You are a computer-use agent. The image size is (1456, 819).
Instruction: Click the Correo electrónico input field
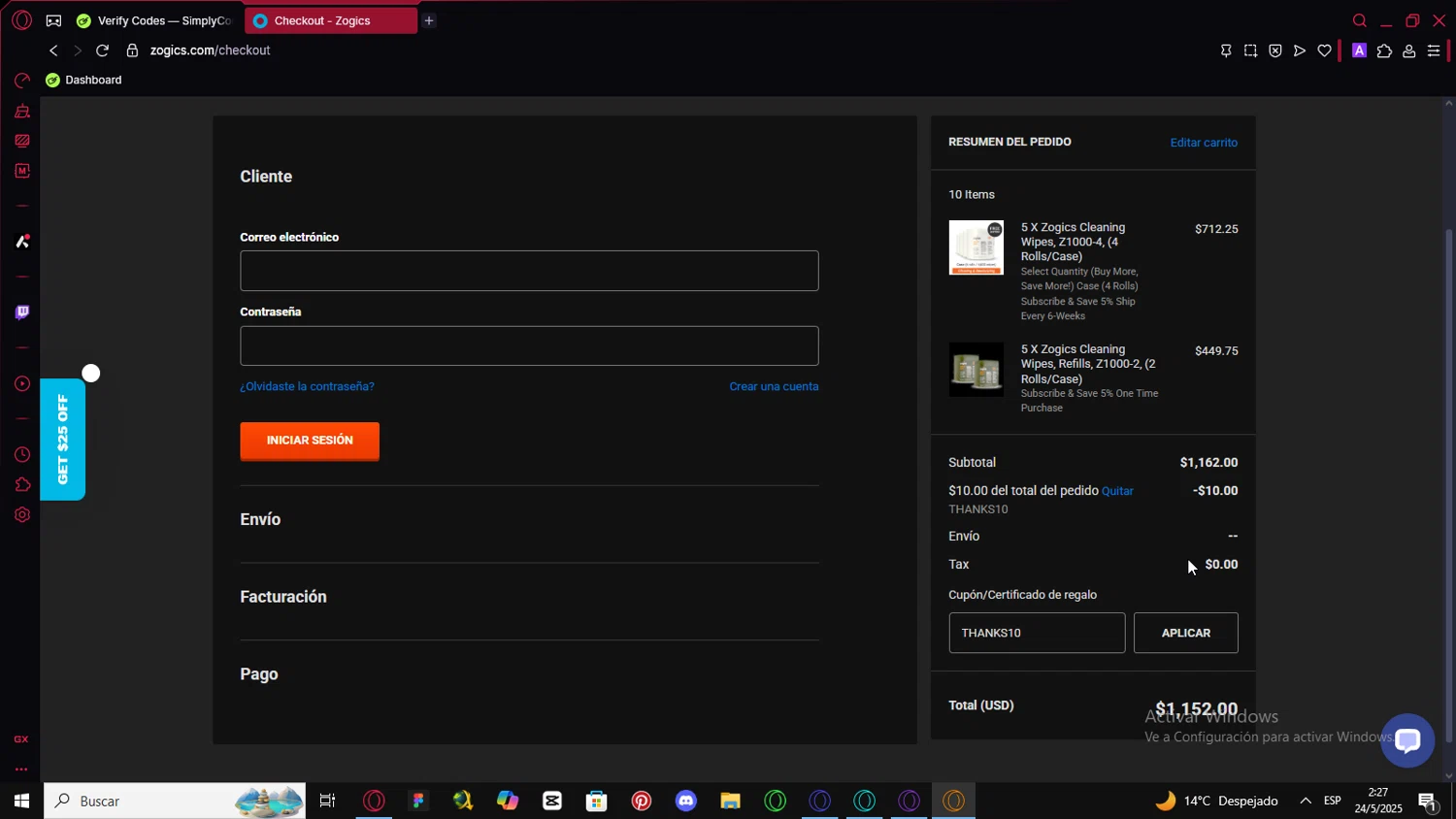click(x=529, y=271)
